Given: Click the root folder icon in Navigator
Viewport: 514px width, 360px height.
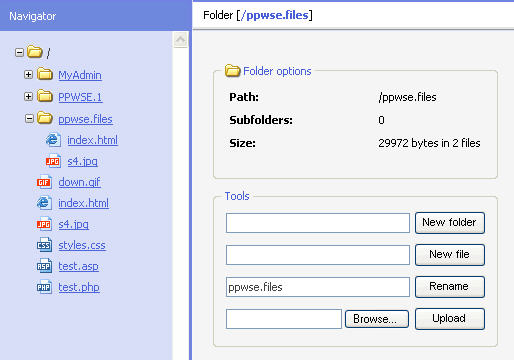Looking at the screenshot, I should (x=35, y=52).
